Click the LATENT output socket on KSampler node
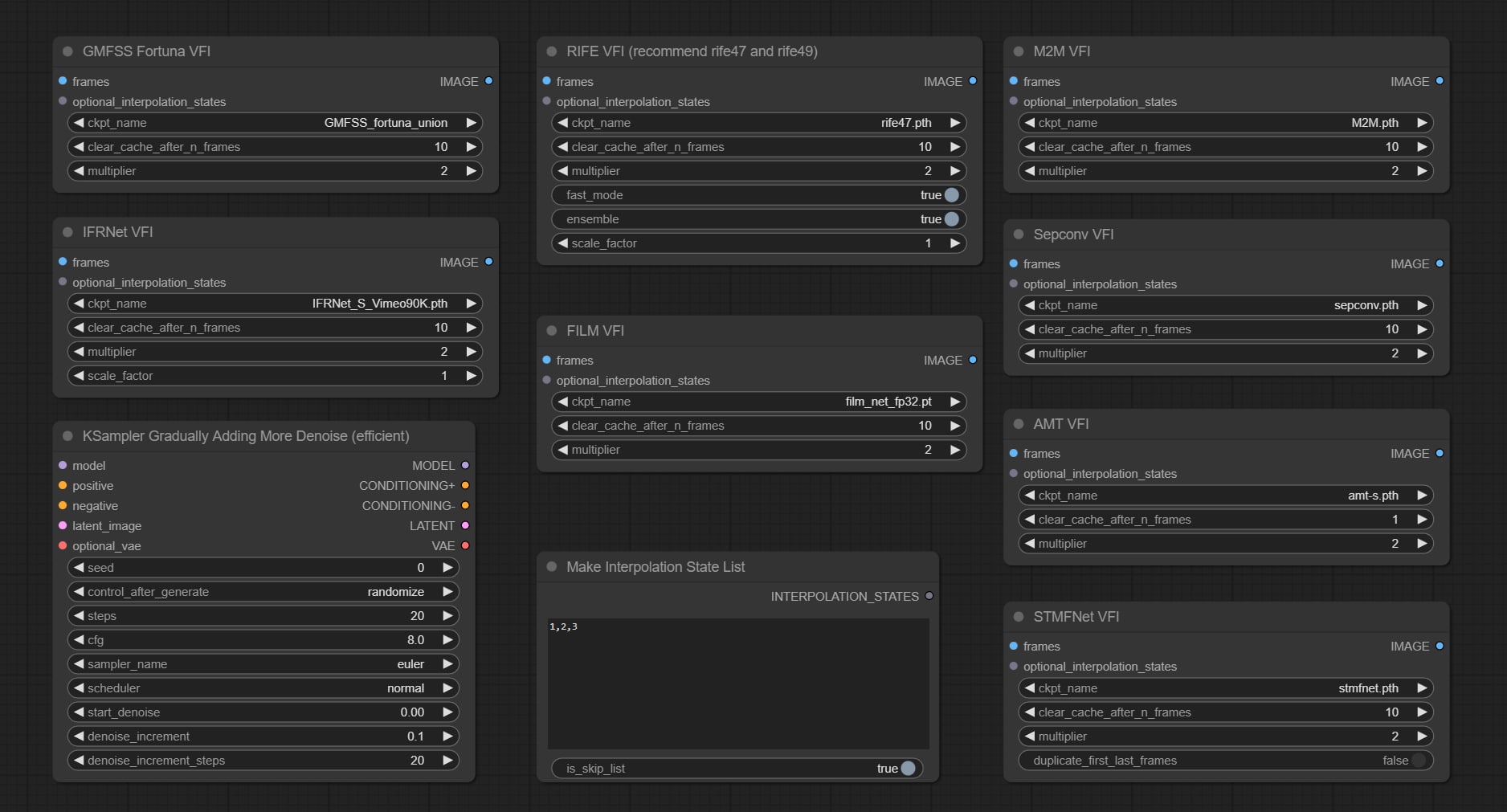Image resolution: width=1507 pixels, height=812 pixels. tap(465, 525)
